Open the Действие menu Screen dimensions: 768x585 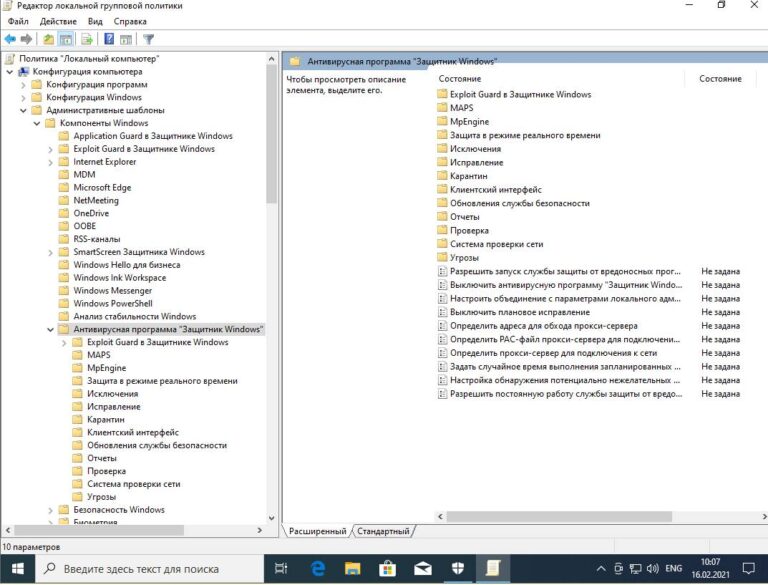(58, 21)
